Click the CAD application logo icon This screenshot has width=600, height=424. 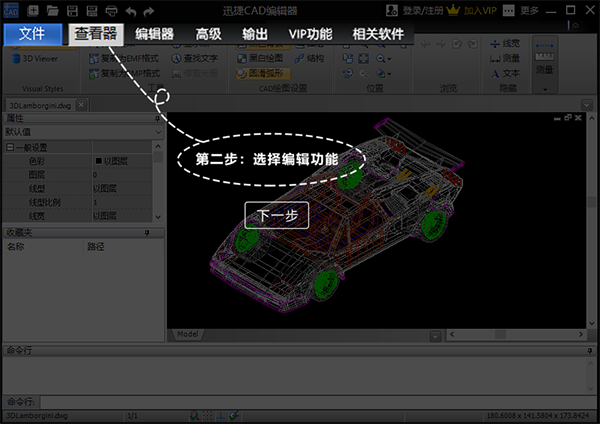coord(11,10)
